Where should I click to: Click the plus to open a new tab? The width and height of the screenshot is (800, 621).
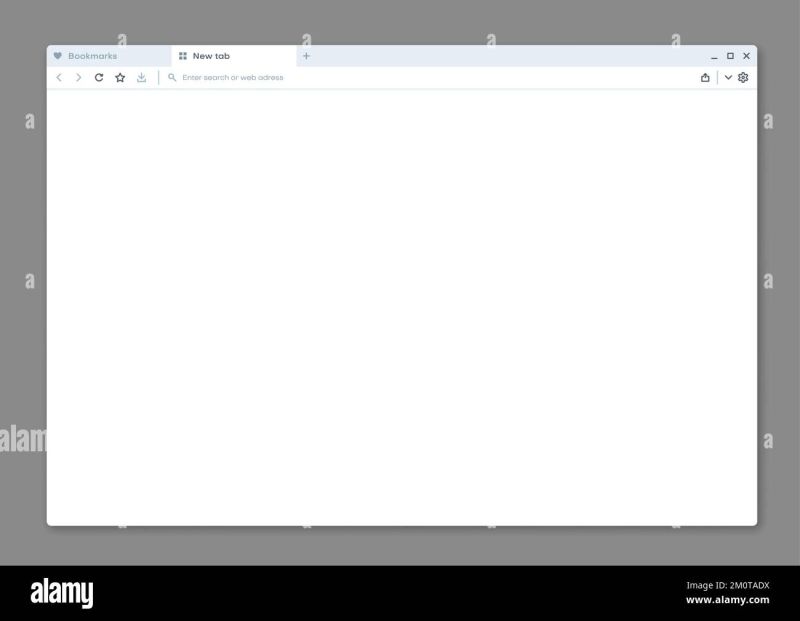(x=306, y=56)
